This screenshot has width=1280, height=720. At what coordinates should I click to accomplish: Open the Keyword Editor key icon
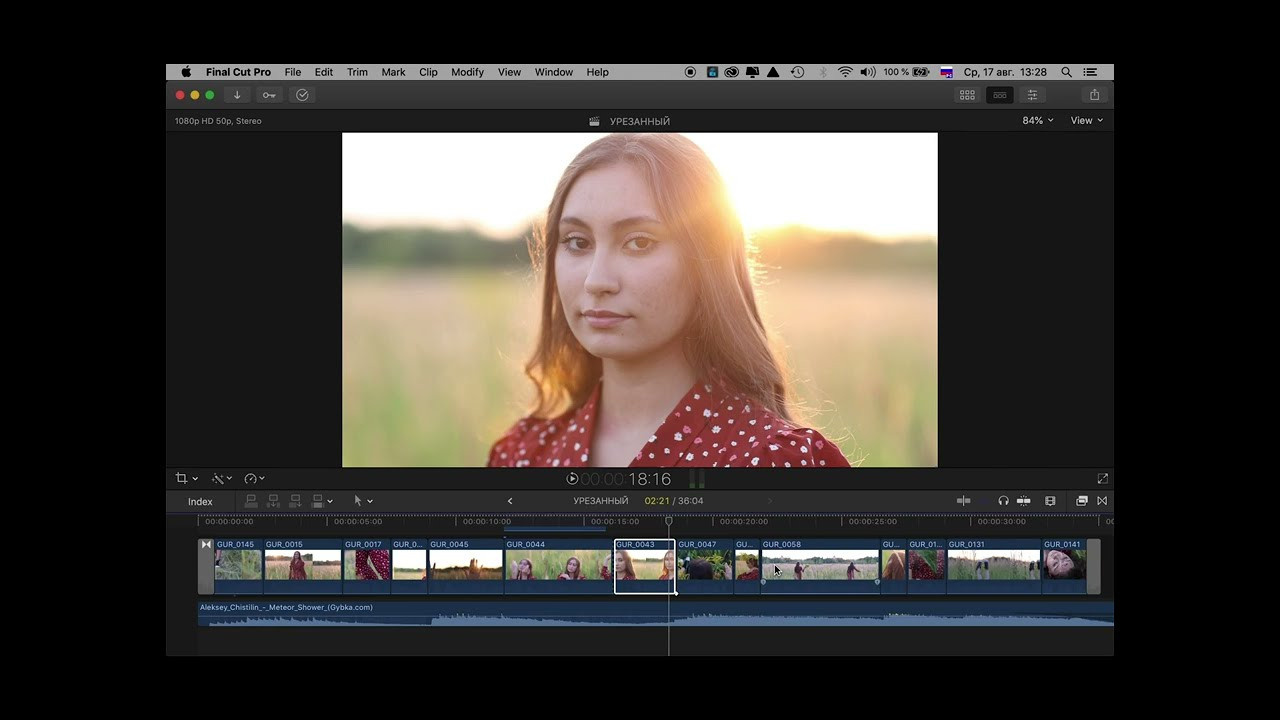click(269, 95)
